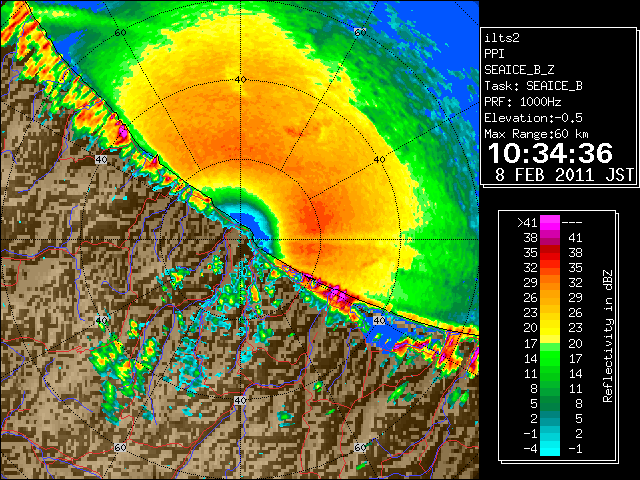The width and height of the screenshot is (640, 480).
Task: Click the 'PRF: 1000Hz' value
Action: click(523, 102)
